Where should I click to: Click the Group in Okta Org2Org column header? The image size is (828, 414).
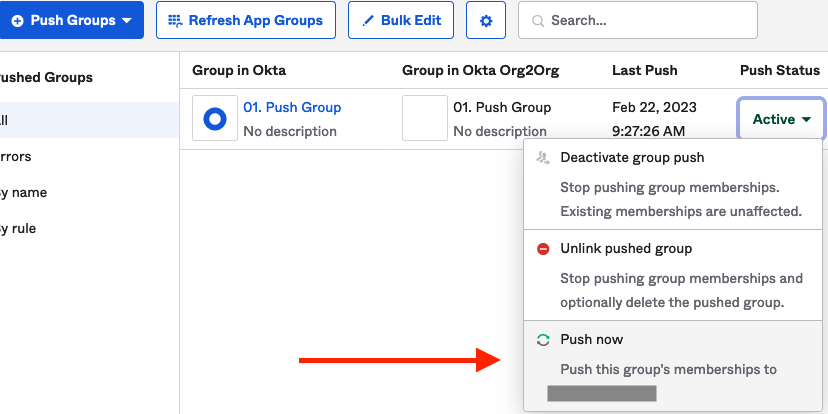481,70
